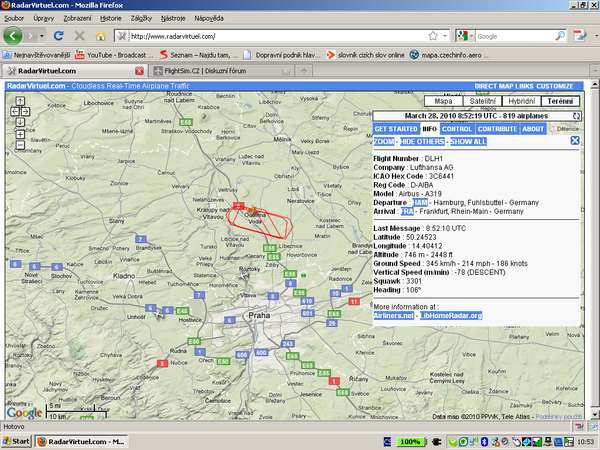Open FRA arrival airport link

pos(407,211)
